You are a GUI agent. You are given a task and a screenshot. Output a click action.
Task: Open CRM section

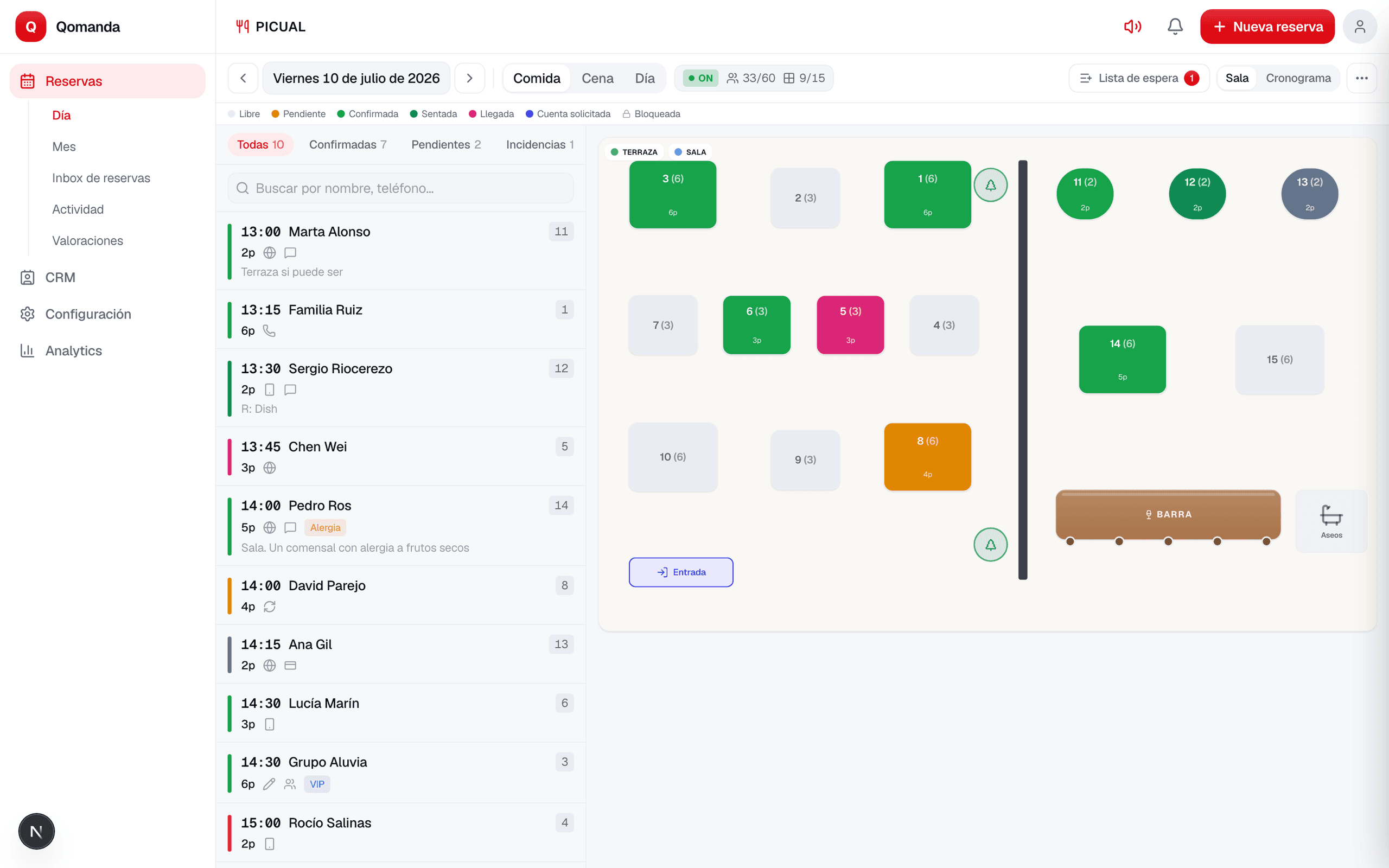[x=107, y=277]
